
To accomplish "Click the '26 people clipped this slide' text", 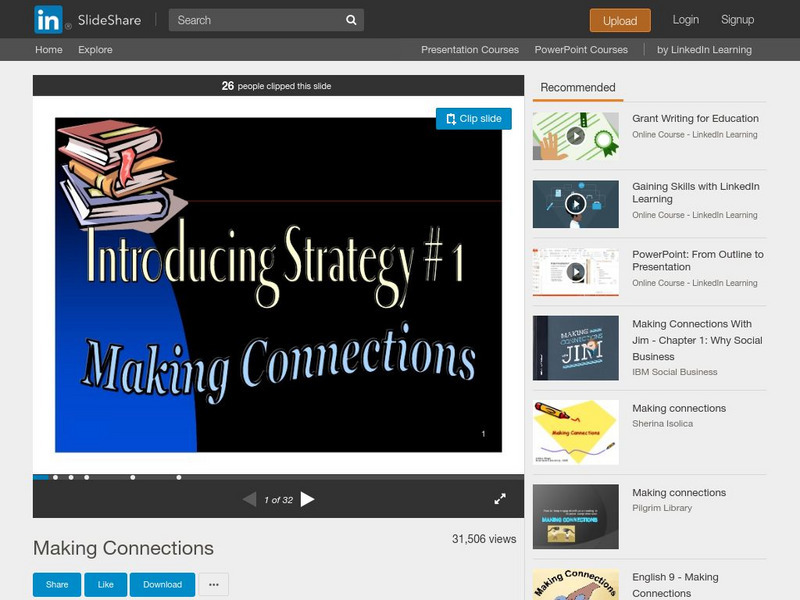I will [277, 86].
